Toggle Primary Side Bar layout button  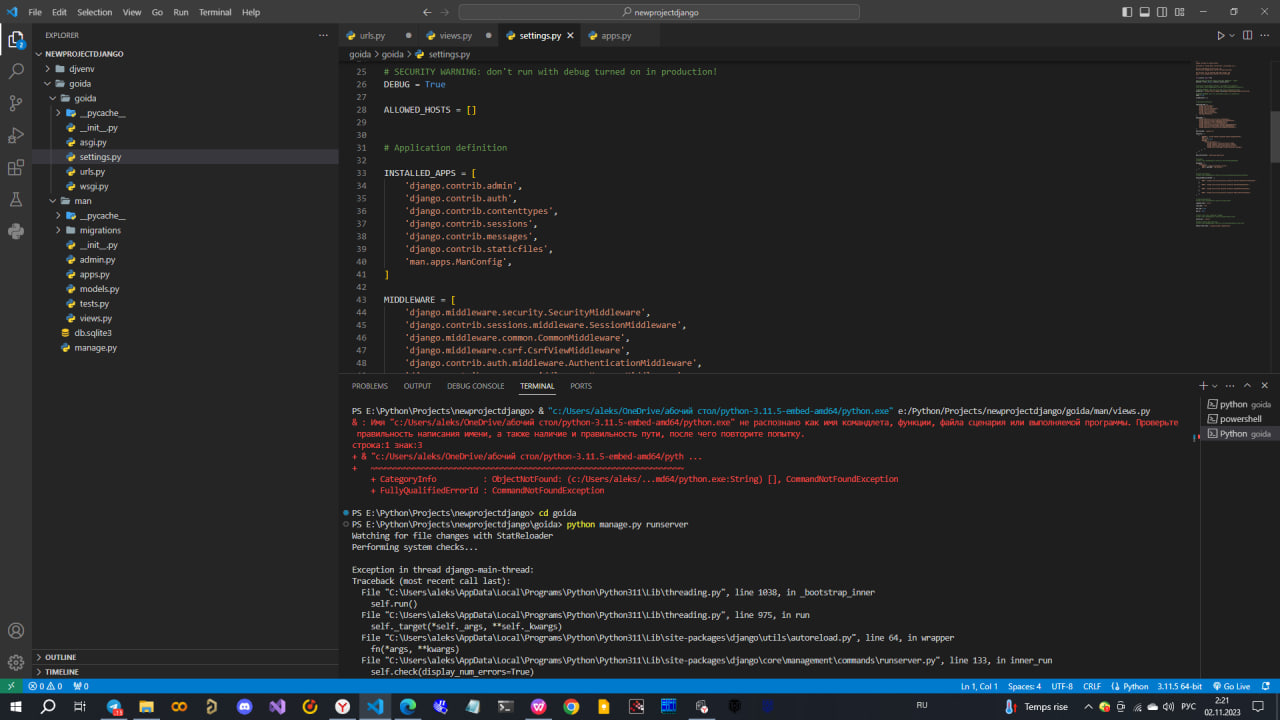click(x=1128, y=12)
